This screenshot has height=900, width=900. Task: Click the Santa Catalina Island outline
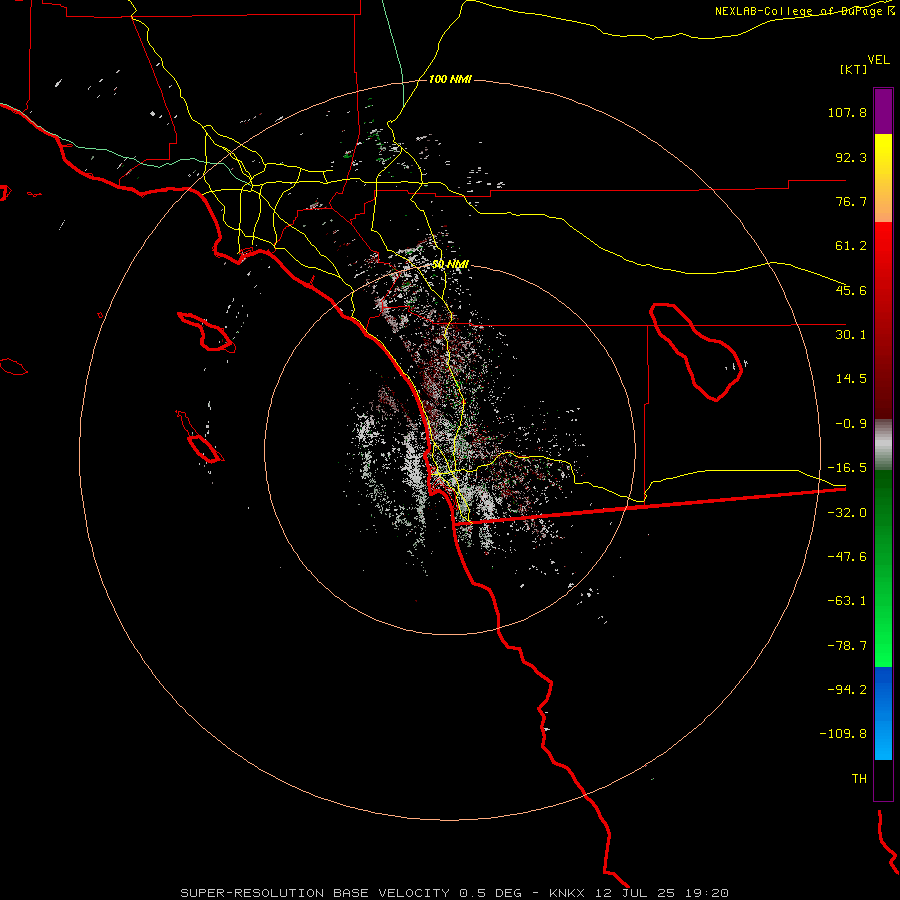pyautogui.click(x=207, y=332)
